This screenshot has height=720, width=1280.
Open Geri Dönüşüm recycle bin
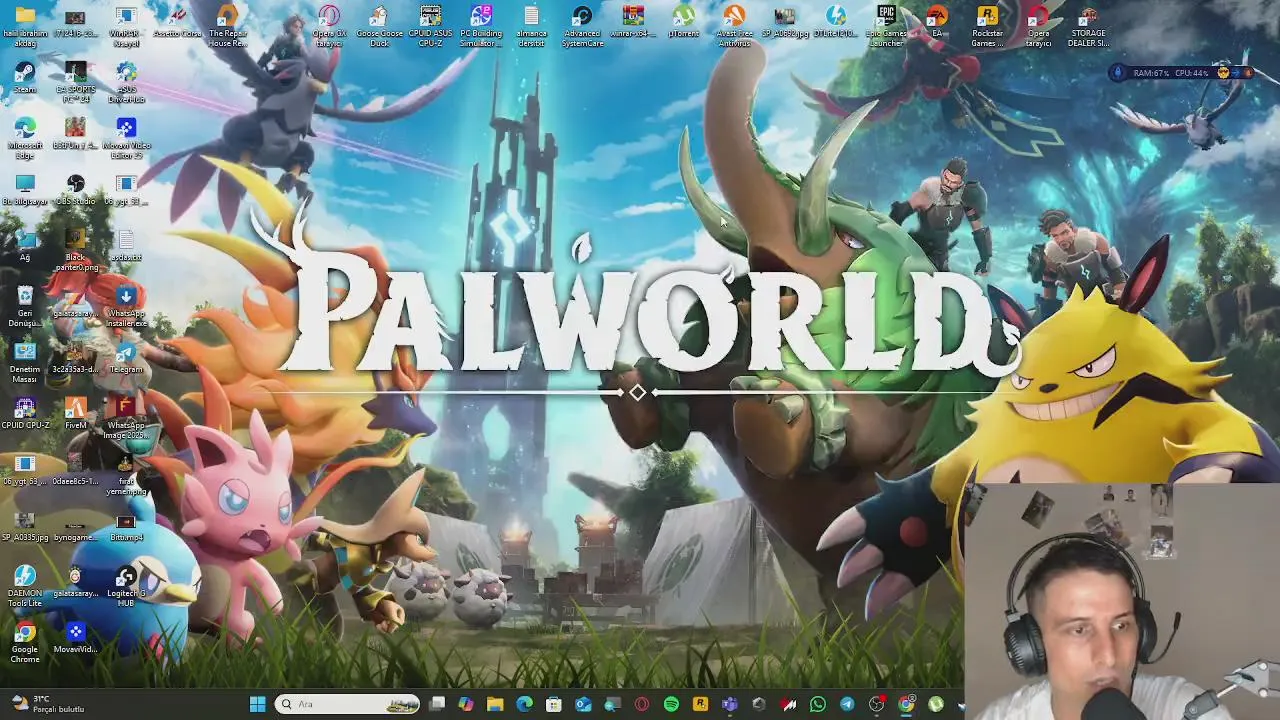[x=25, y=306]
